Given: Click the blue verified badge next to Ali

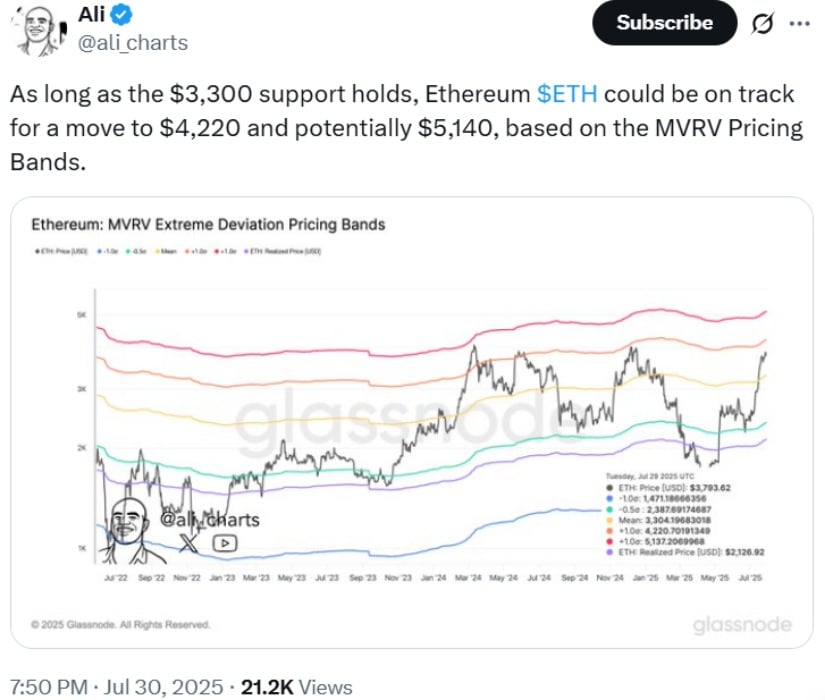Looking at the screenshot, I should [x=122, y=15].
